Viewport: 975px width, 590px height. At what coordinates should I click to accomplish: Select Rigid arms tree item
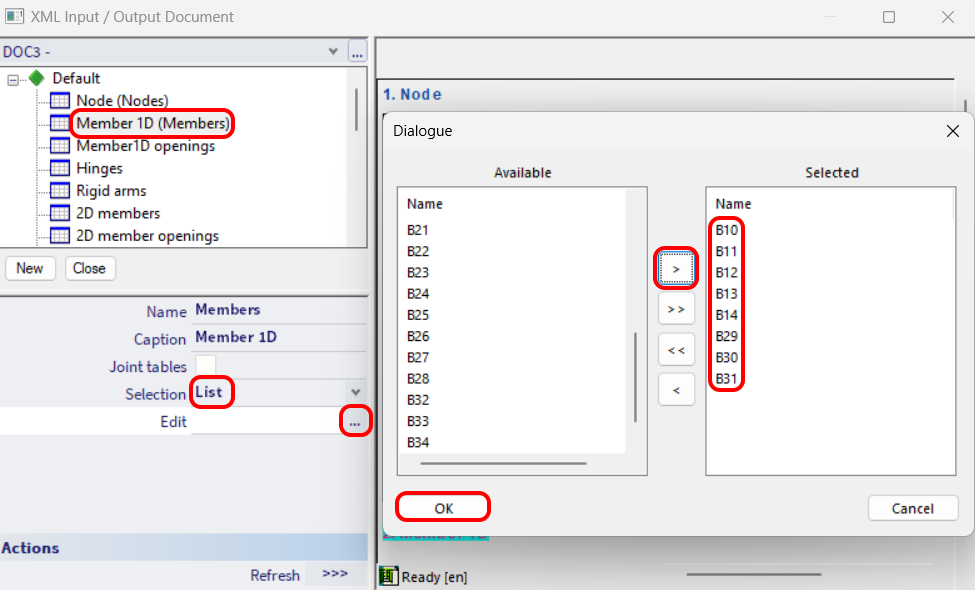(x=111, y=191)
